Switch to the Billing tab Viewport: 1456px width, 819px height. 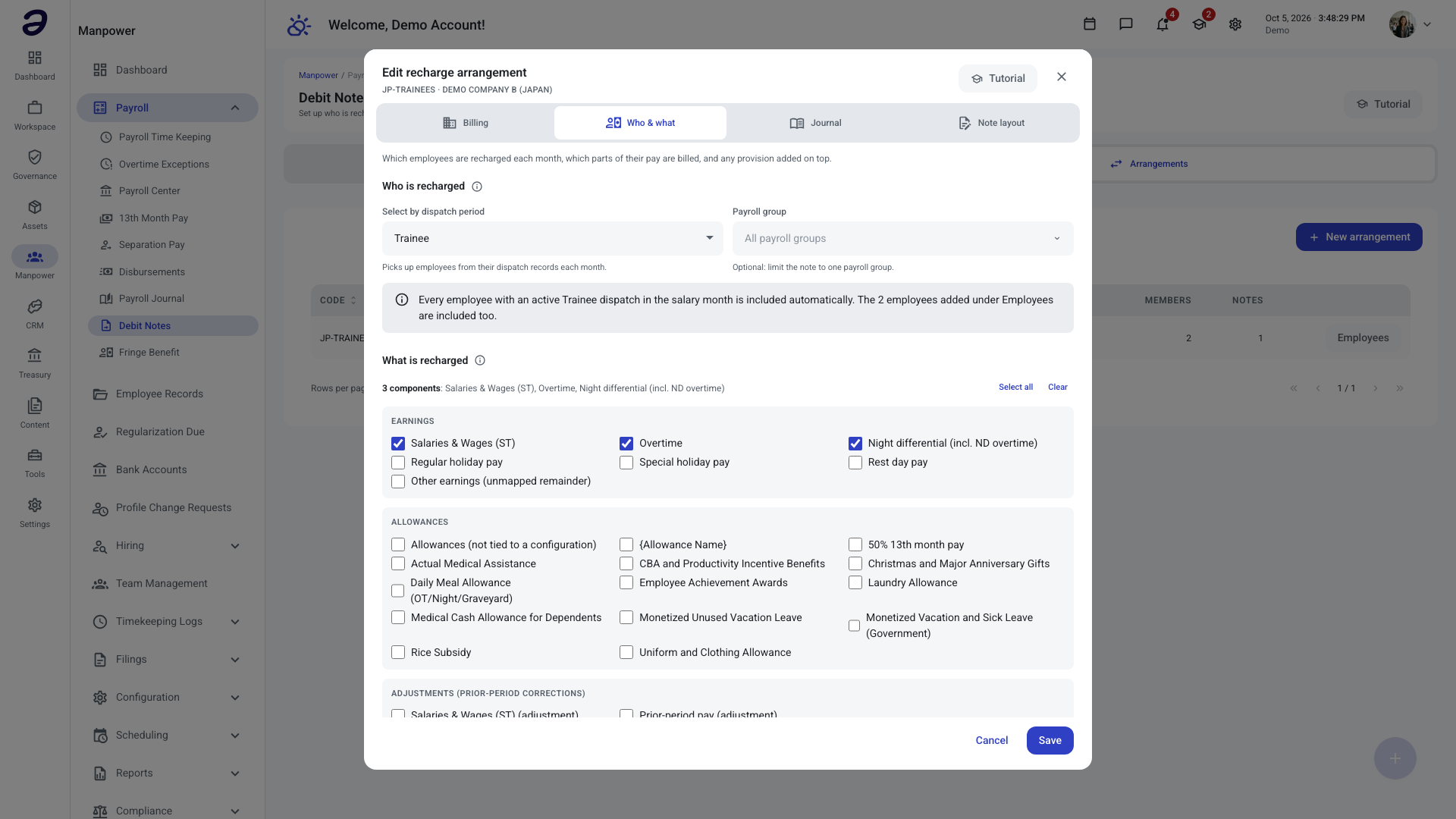point(466,123)
